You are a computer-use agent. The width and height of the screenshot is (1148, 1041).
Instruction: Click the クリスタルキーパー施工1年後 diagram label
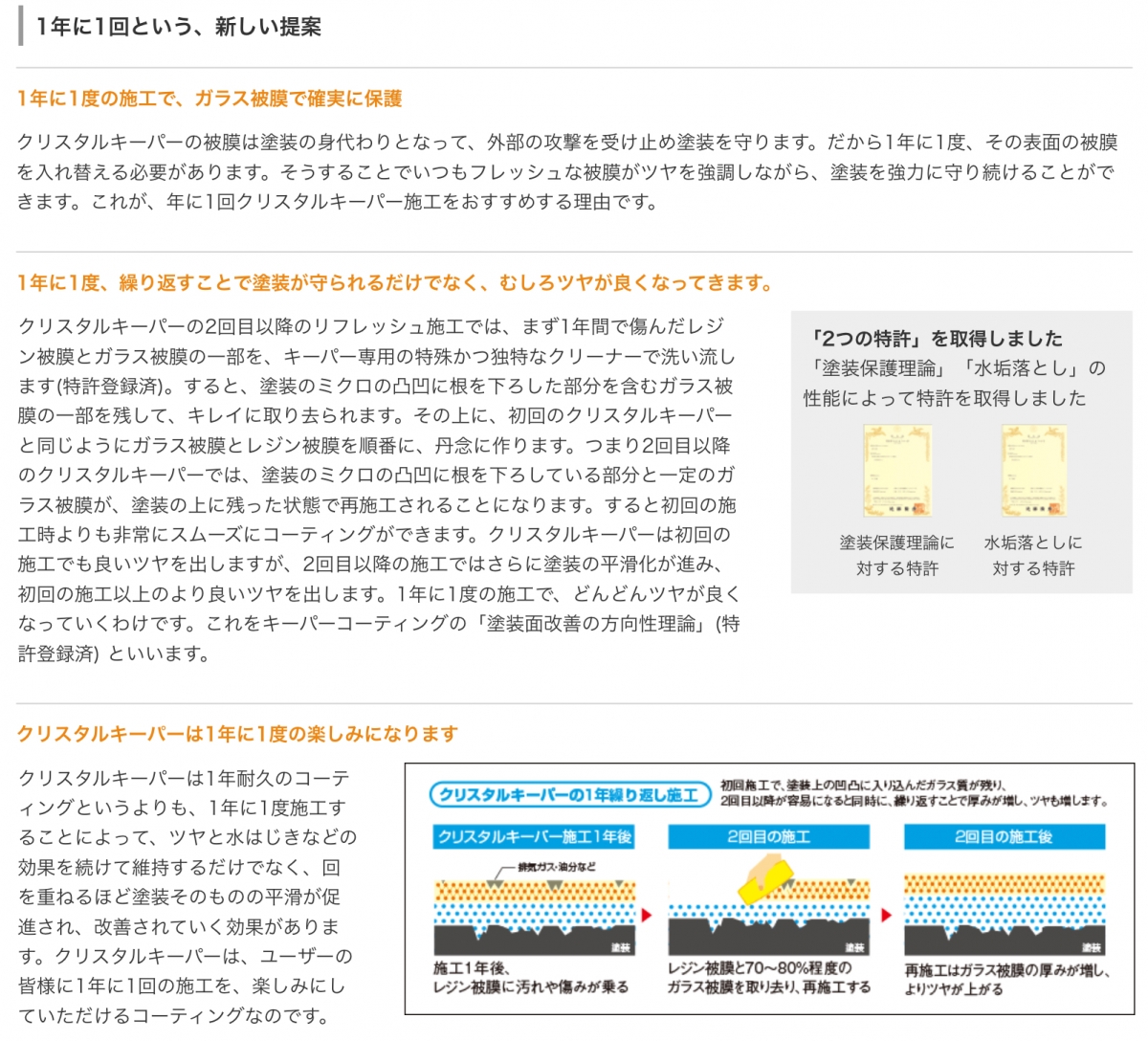[534, 837]
